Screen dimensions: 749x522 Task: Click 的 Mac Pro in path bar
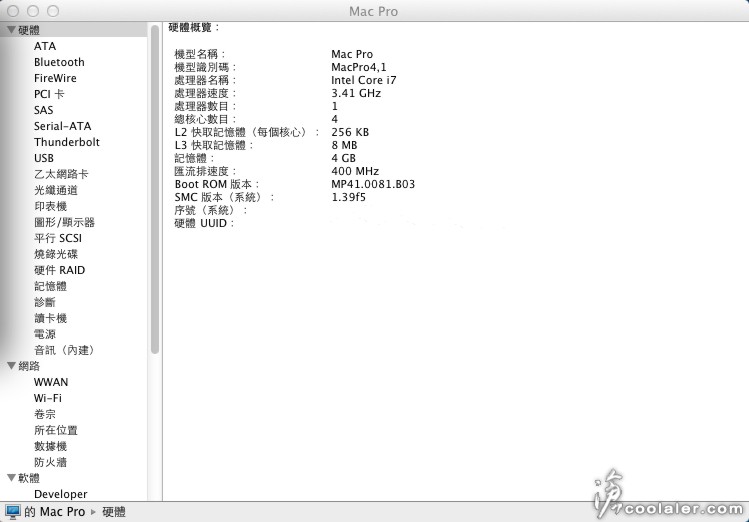54,511
